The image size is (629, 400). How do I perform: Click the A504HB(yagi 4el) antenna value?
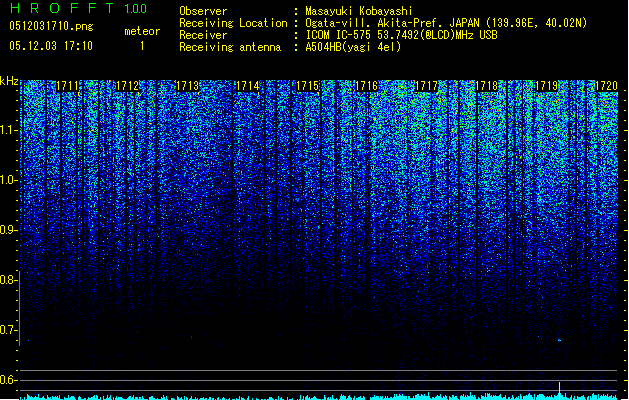(353, 47)
